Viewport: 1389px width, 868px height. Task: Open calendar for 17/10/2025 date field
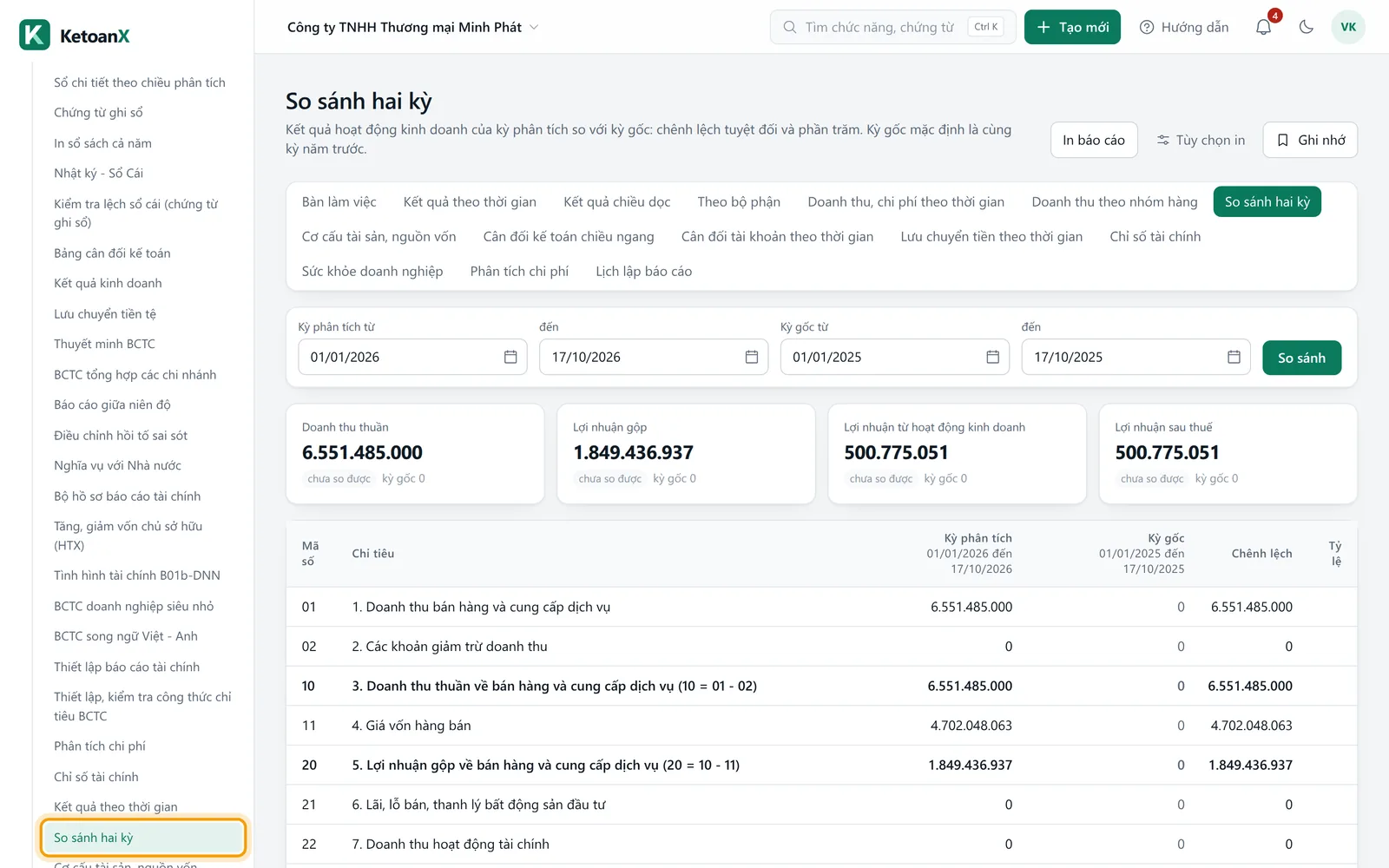pos(1234,357)
